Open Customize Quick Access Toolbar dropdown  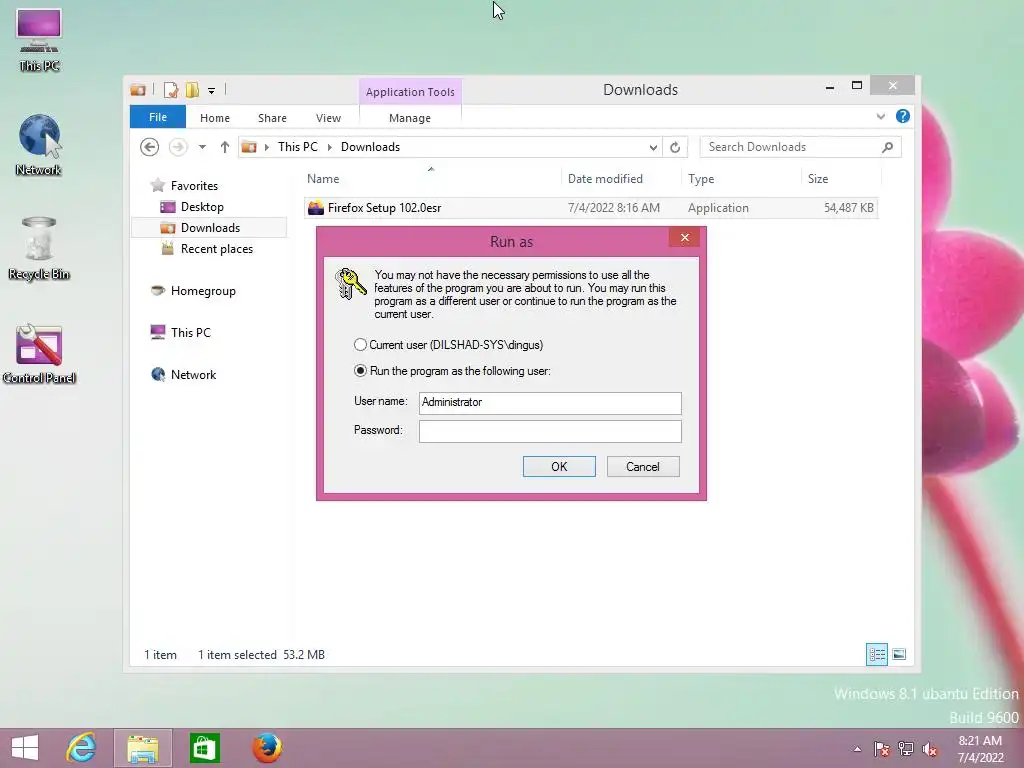(x=212, y=91)
